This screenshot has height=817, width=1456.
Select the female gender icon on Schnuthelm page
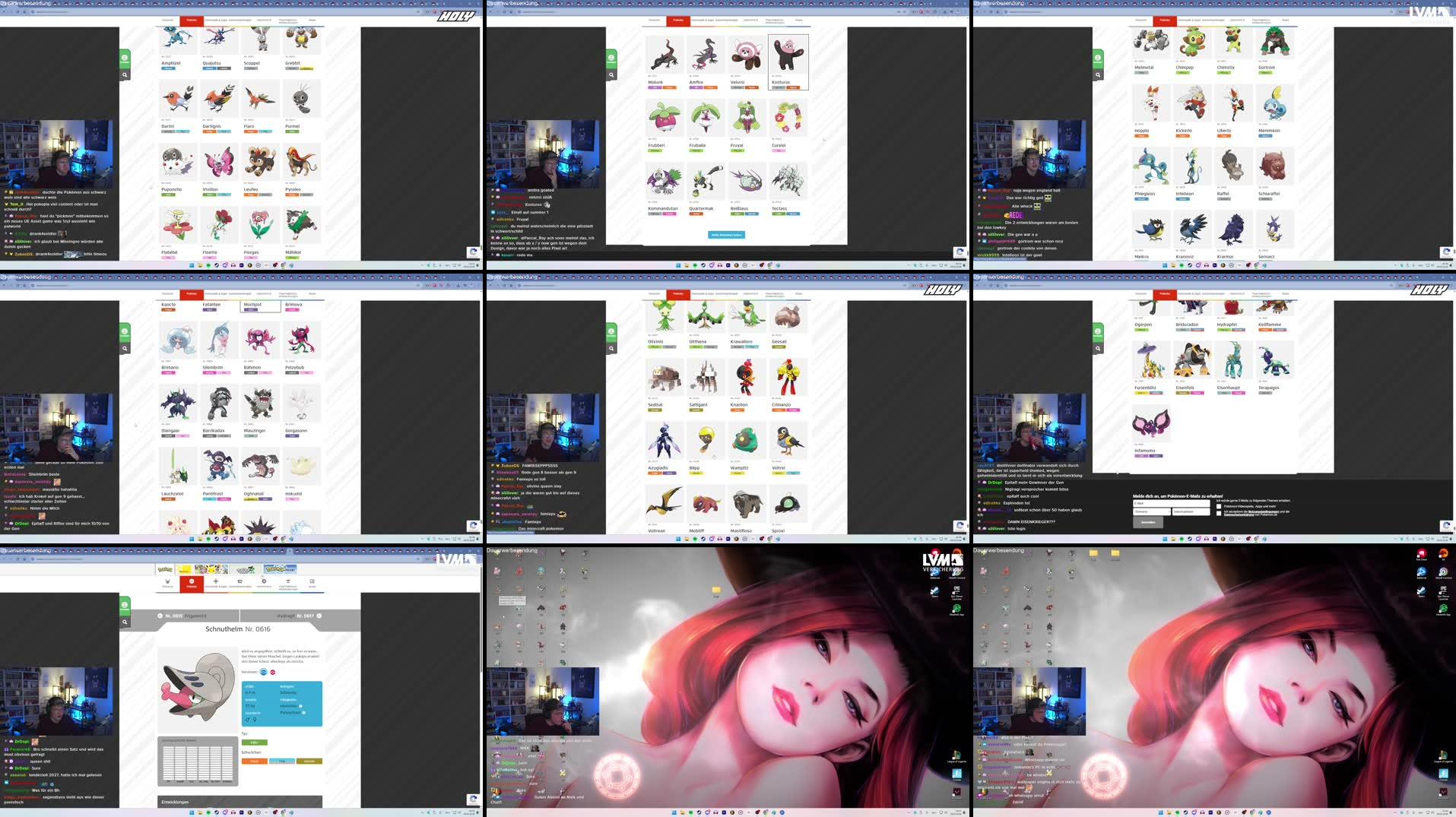255,720
